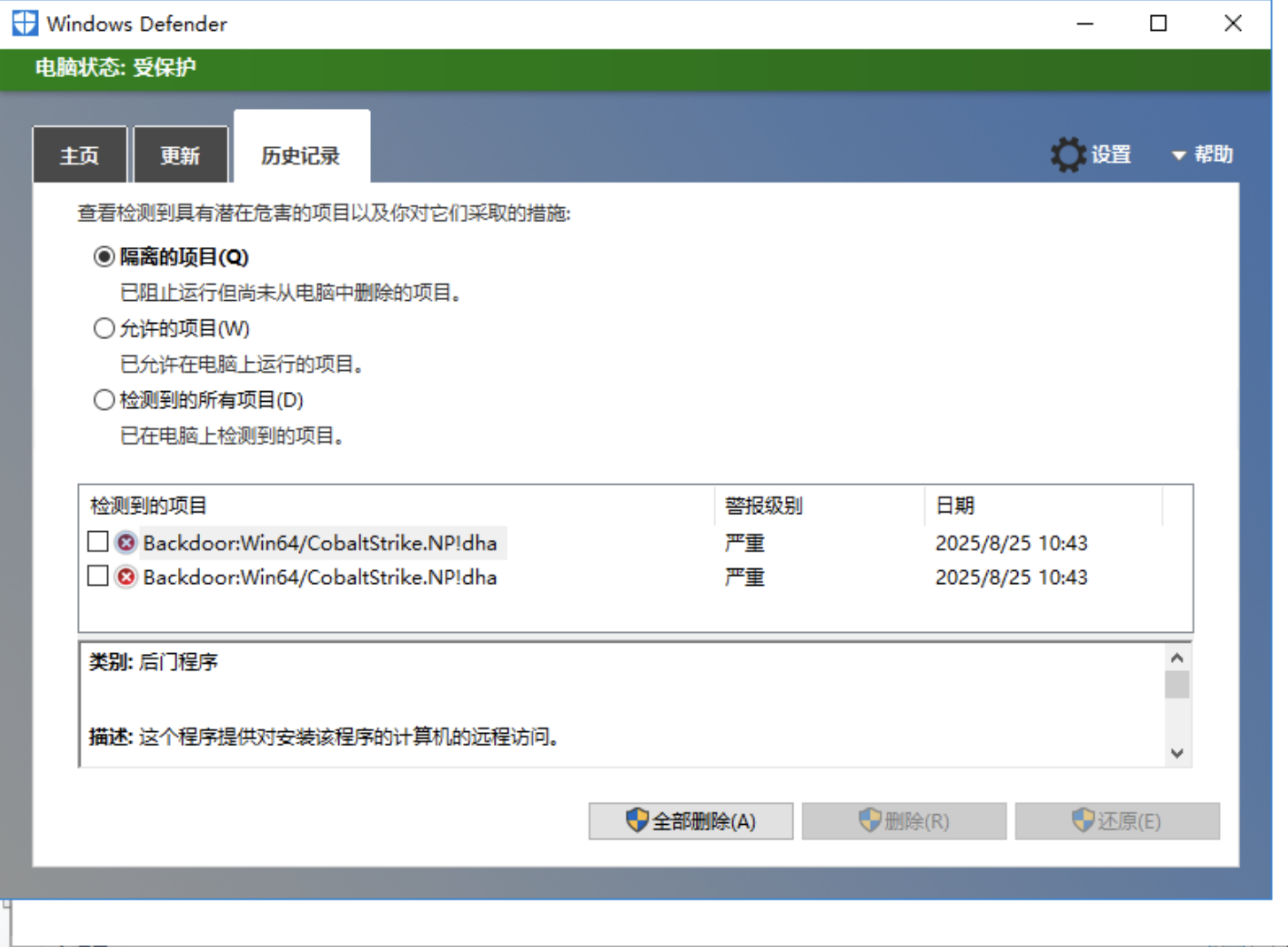Check the box for the second Backdoor:Win64/CobaltStrike row
This screenshot has width=1288, height=947.
tap(98, 576)
